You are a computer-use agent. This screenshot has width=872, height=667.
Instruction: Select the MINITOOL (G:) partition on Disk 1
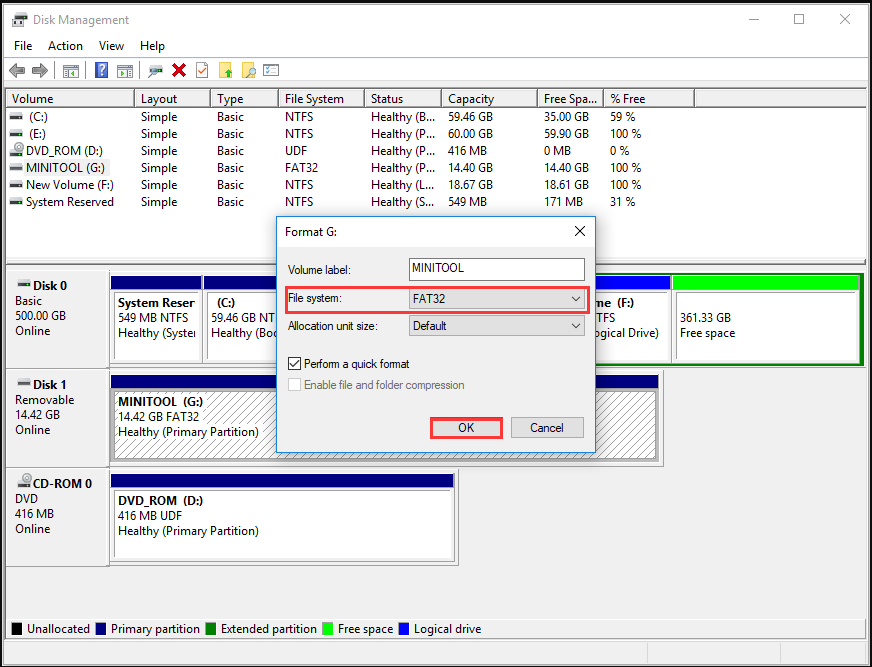click(195, 418)
